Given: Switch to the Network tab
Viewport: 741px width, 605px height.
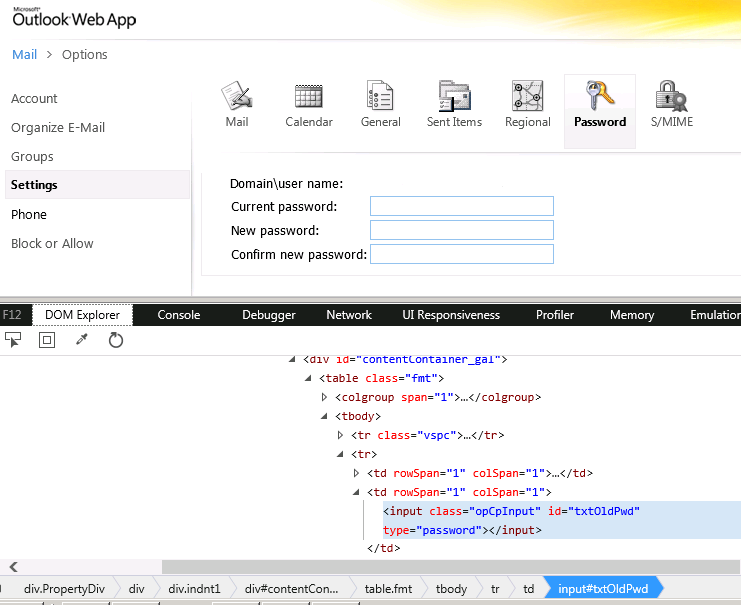Looking at the screenshot, I should click(349, 315).
